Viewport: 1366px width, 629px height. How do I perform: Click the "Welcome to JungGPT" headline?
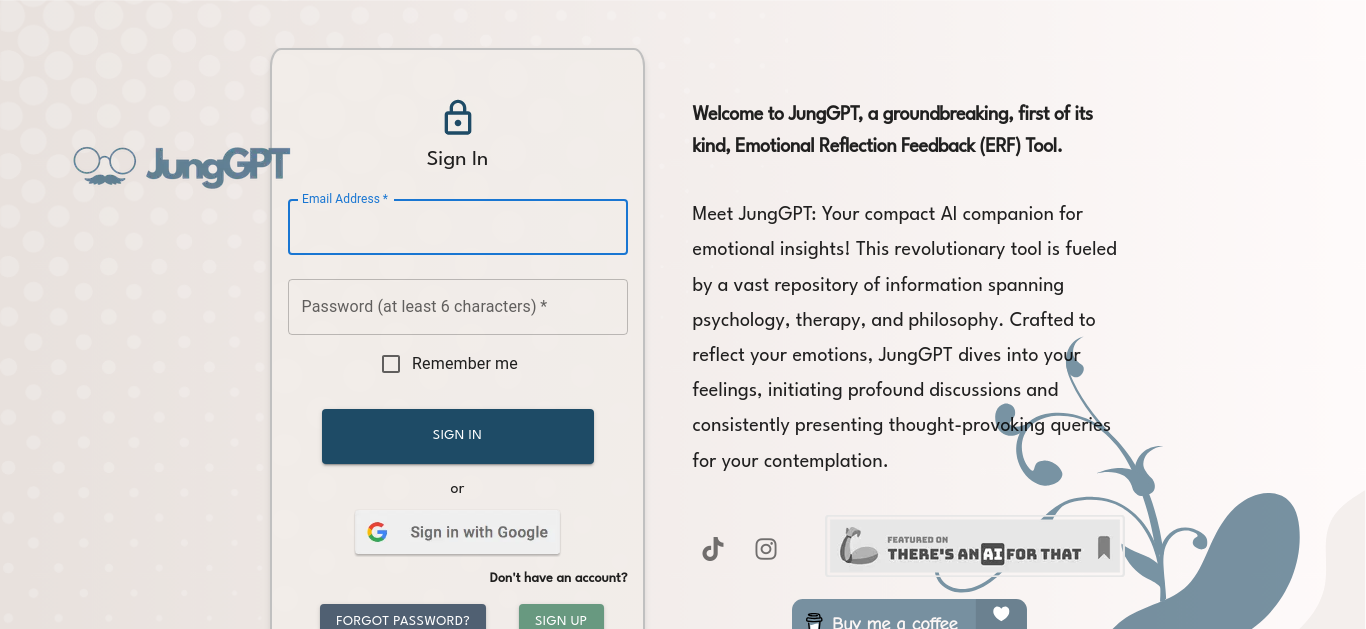pyautogui.click(x=892, y=129)
